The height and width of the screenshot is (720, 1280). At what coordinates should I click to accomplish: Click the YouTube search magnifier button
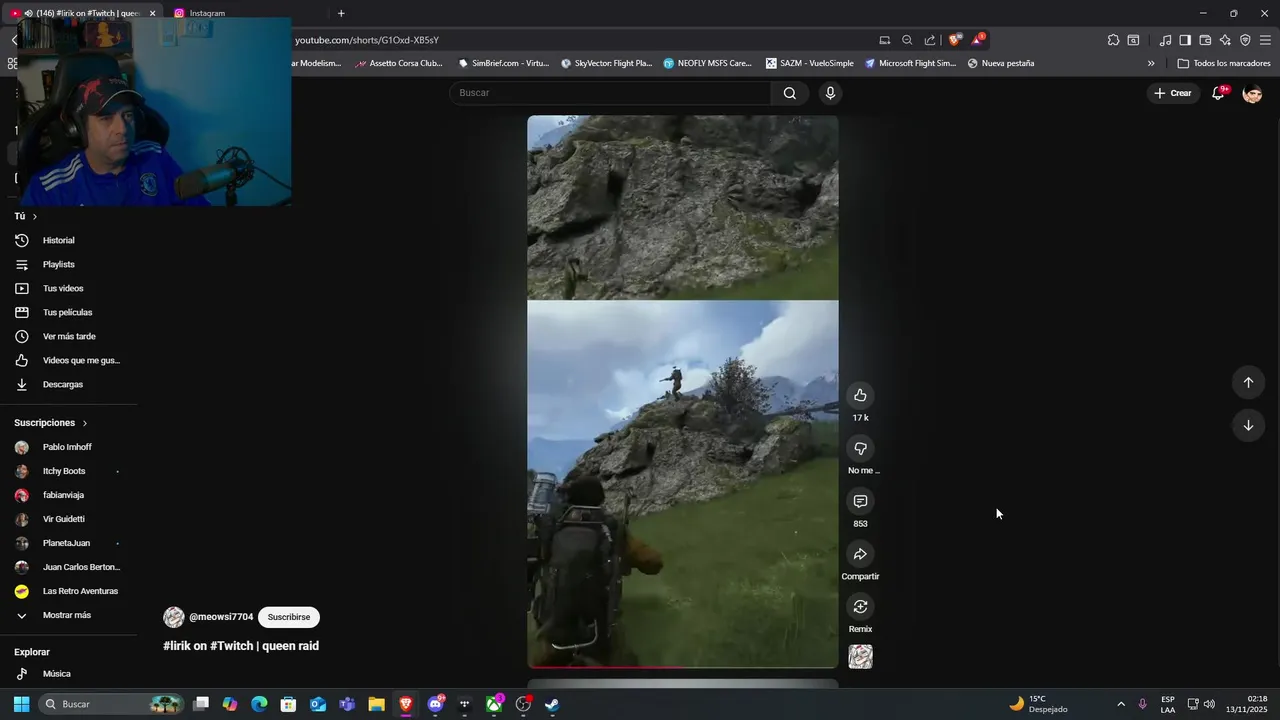pyautogui.click(x=790, y=93)
